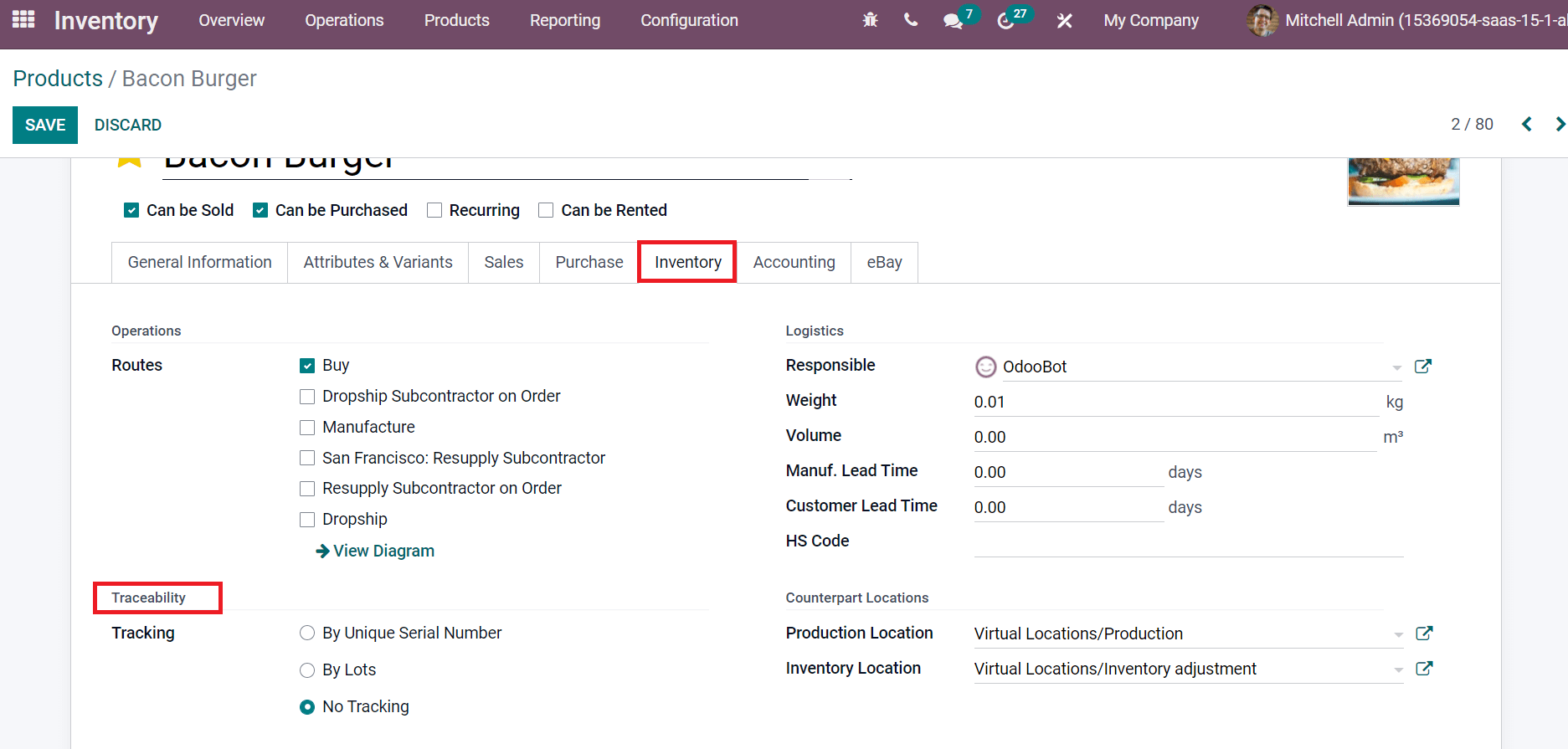Click Mitchell Admin avatar picture
The width and height of the screenshot is (1568, 749).
[x=1262, y=20]
